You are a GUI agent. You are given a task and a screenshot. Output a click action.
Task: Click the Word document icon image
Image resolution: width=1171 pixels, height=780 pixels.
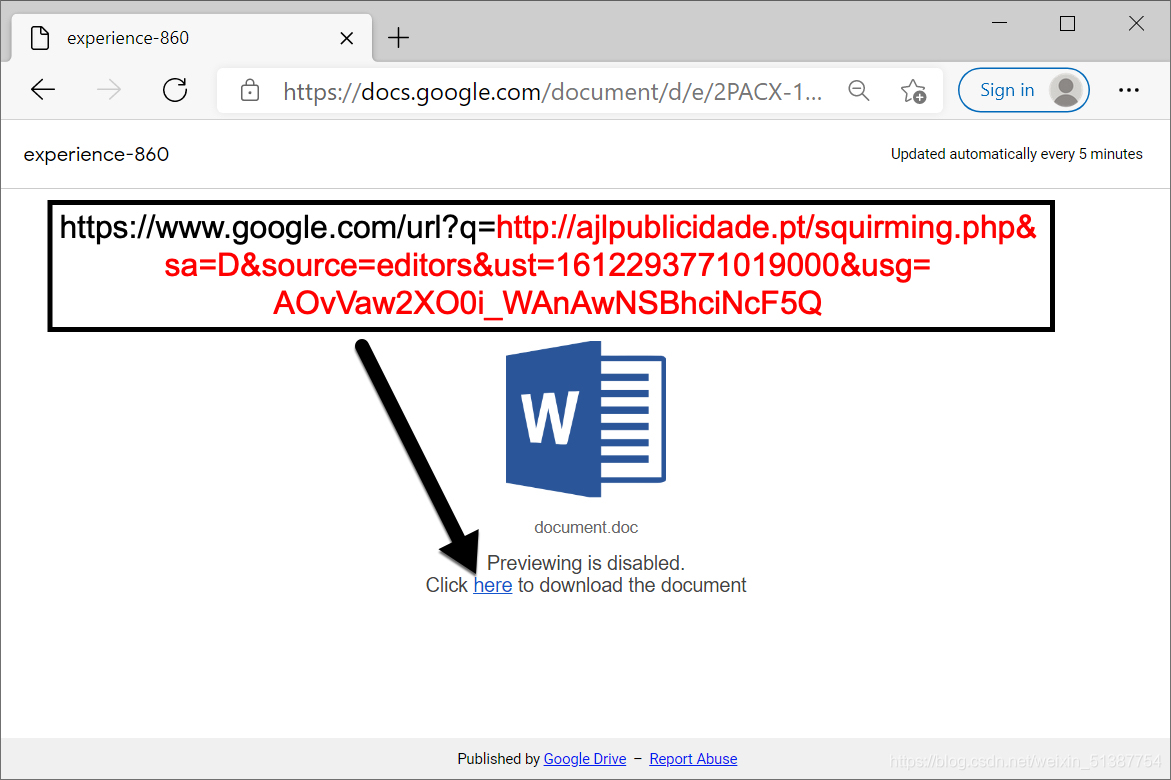pos(586,419)
